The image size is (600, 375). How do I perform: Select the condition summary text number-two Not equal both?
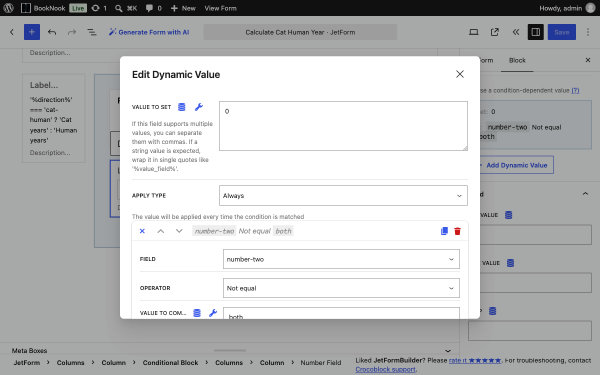(x=243, y=231)
